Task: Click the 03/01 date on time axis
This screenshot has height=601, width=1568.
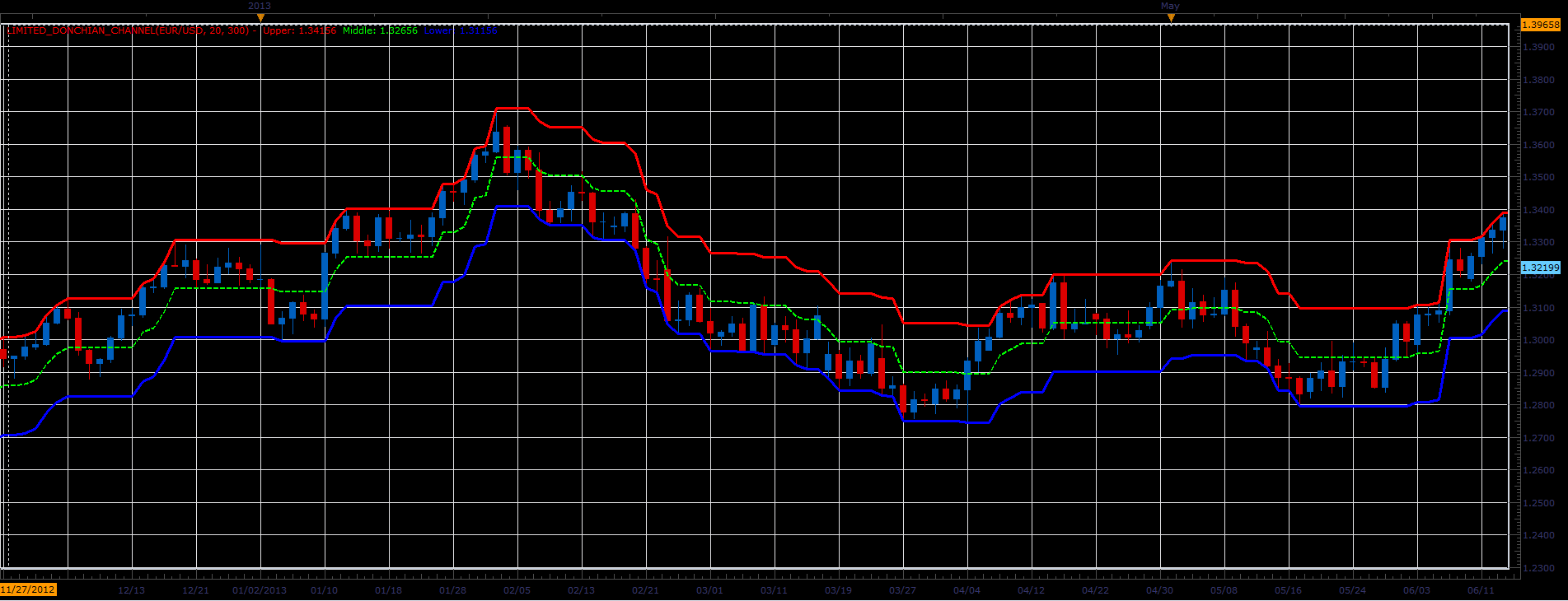Action: [709, 590]
